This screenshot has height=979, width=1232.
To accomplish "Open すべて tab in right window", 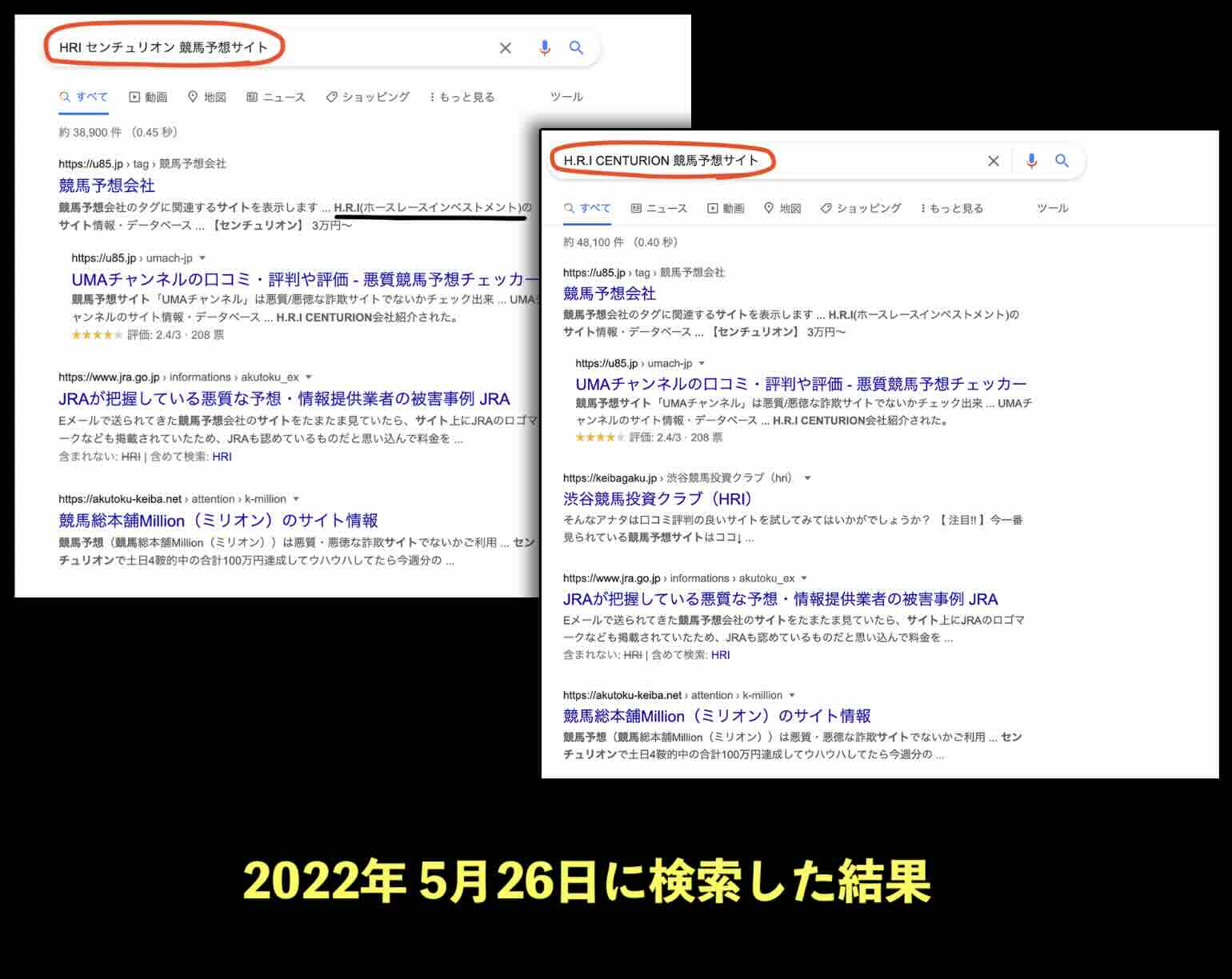I will click(587, 208).
